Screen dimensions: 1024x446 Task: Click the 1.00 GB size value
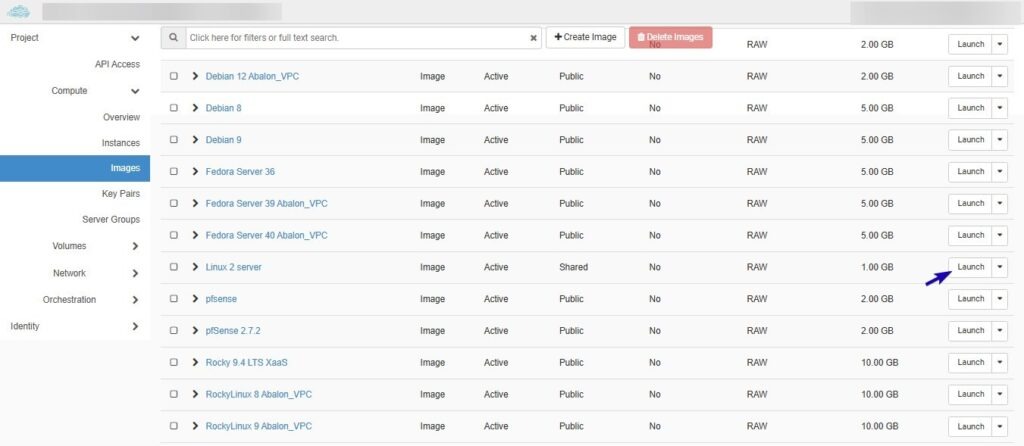(877, 267)
